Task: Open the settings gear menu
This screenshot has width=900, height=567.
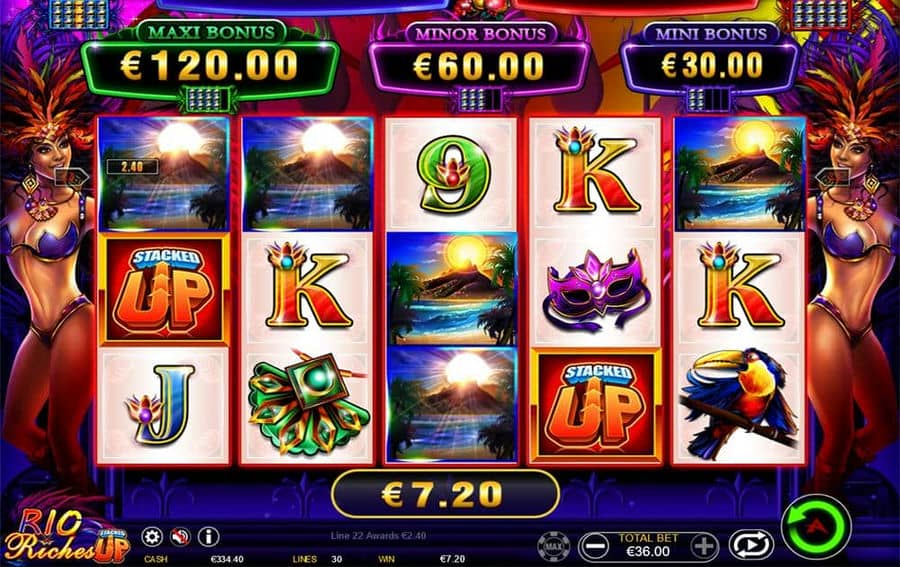Action: [x=152, y=537]
